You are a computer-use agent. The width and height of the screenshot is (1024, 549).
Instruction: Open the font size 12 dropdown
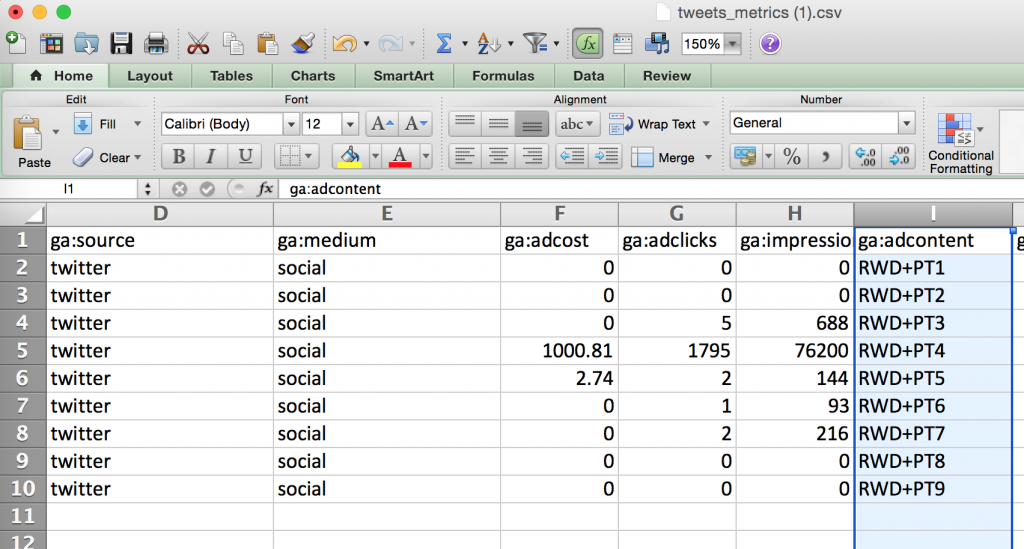tap(351, 124)
